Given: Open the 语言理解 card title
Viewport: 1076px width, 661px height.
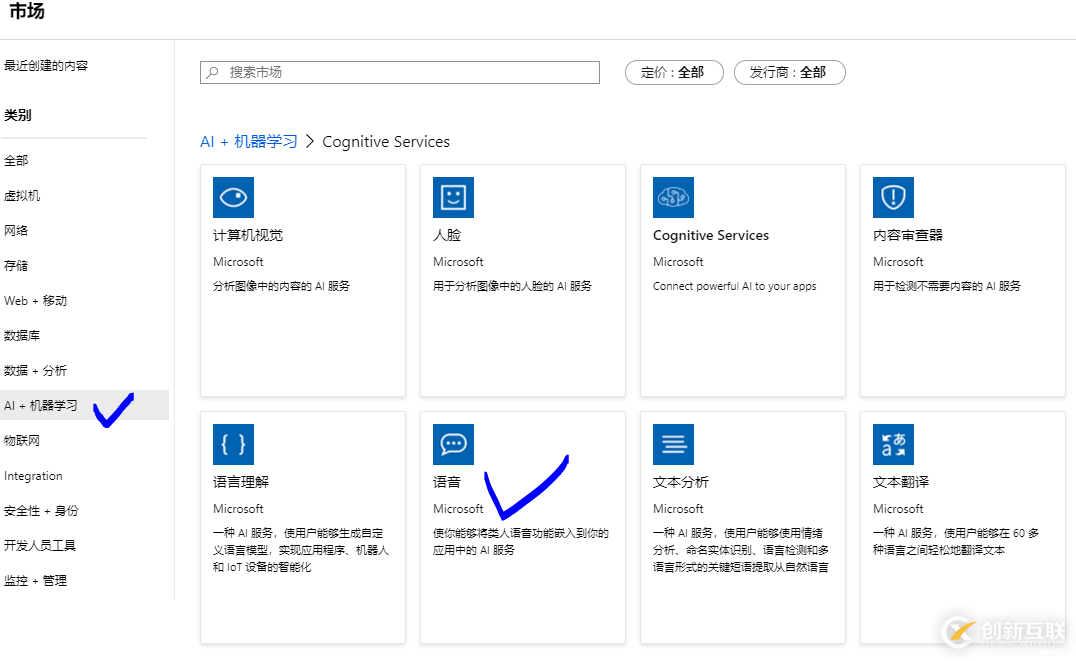Looking at the screenshot, I should [241, 483].
